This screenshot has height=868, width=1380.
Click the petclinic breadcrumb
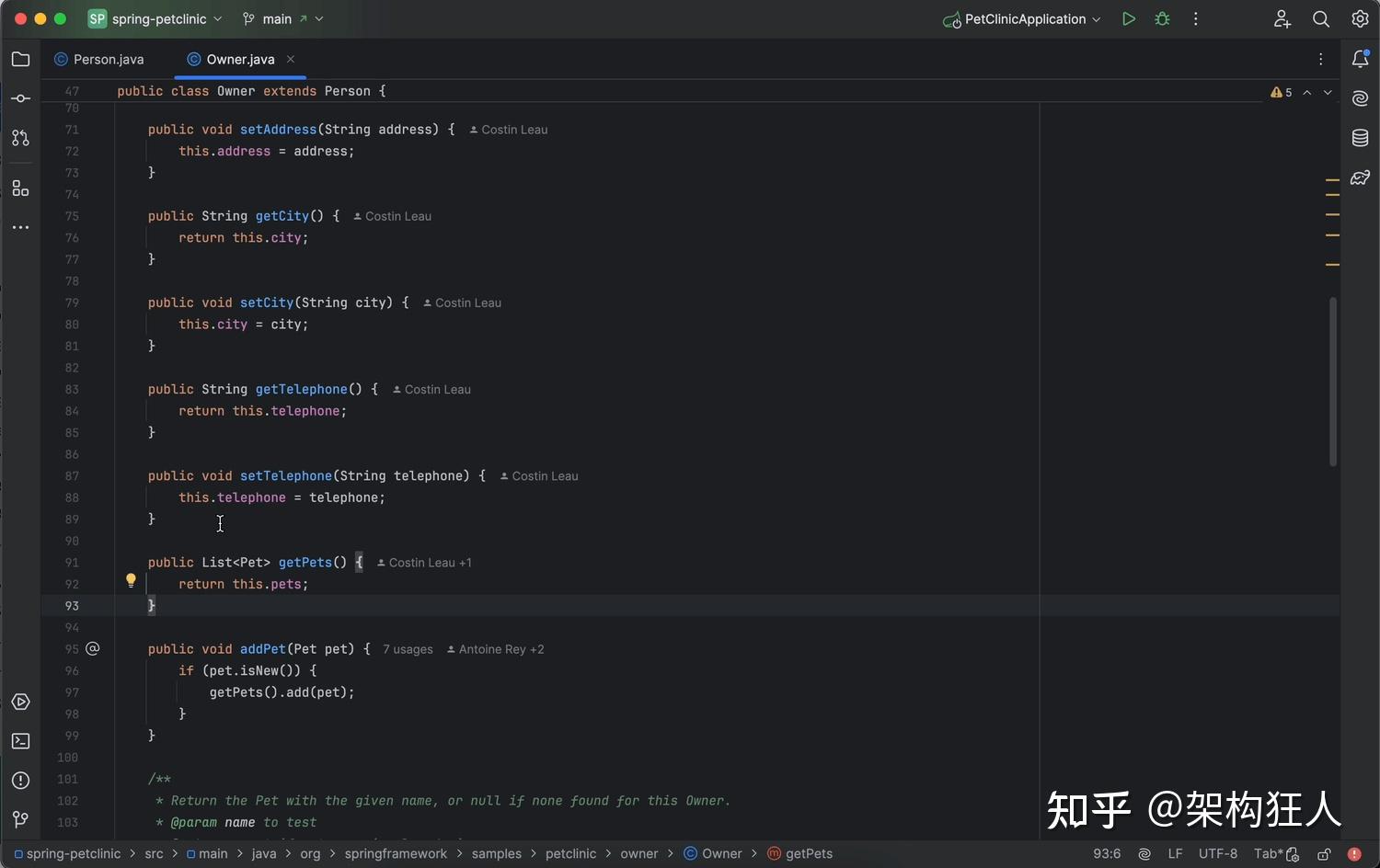click(x=570, y=854)
